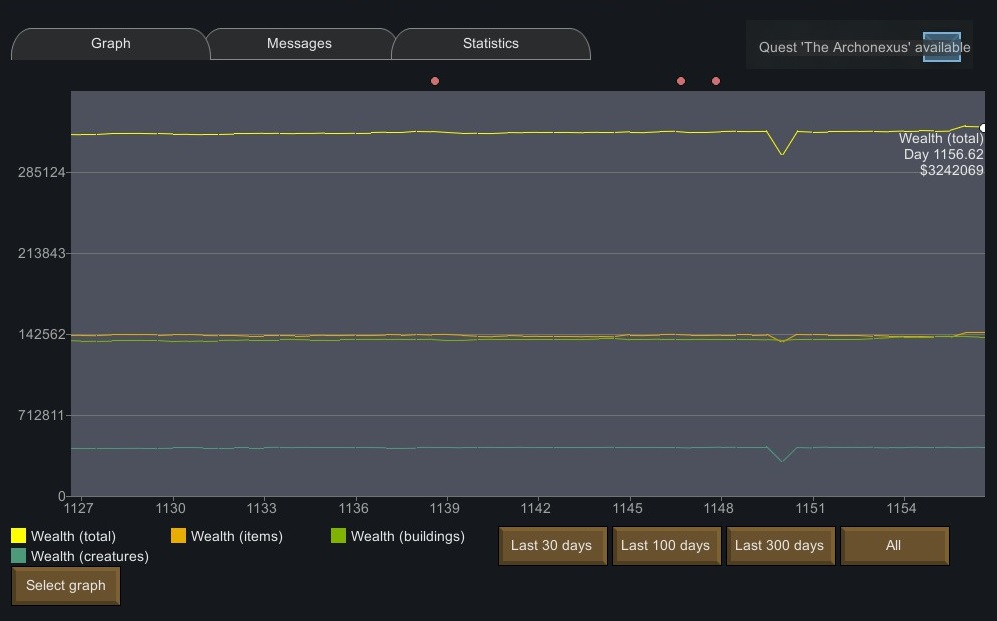Click the orange Wealth (items) swatch
This screenshot has width=997, height=621.
click(x=179, y=536)
